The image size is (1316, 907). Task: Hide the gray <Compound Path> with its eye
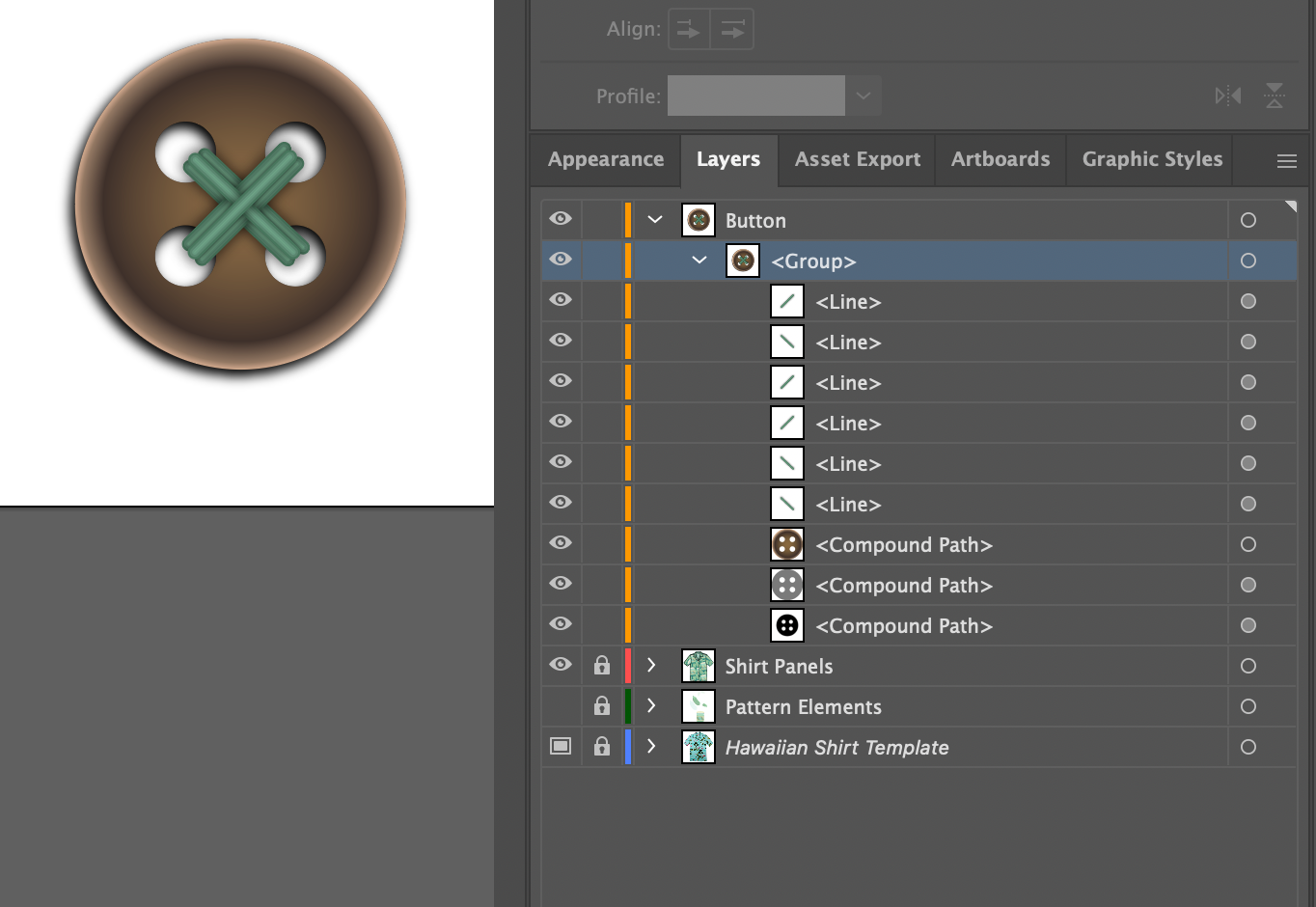[x=561, y=584]
